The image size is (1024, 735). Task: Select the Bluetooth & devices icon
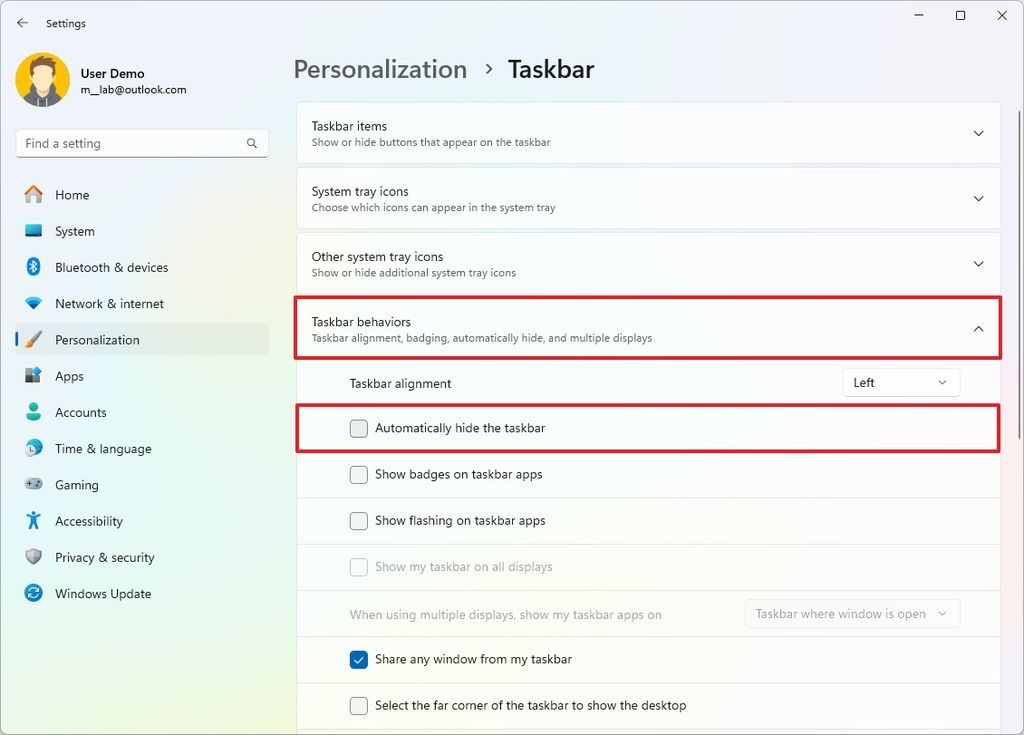(x=34, y=267)
